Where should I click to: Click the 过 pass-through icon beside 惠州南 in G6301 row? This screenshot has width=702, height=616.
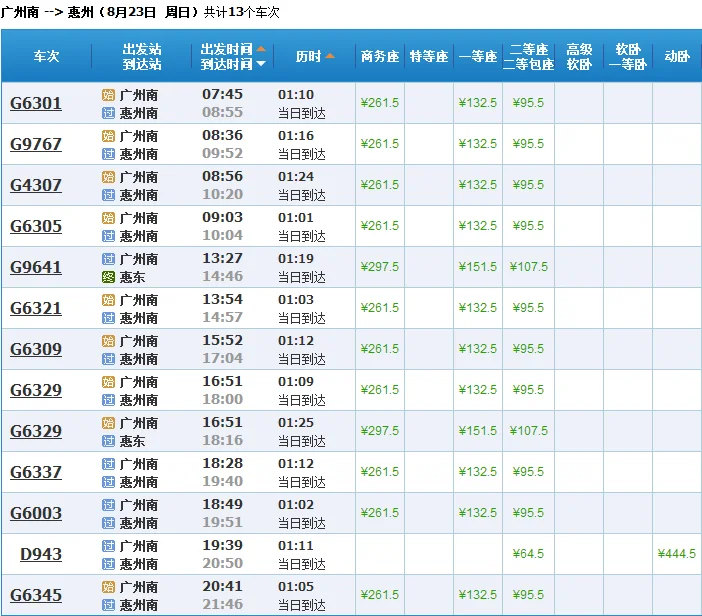108,113
